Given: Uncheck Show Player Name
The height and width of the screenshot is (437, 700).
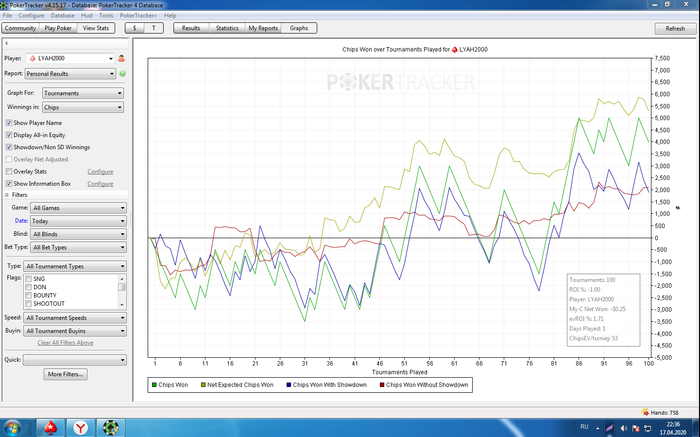Looking at the screenshot, I should pos(10,122).
